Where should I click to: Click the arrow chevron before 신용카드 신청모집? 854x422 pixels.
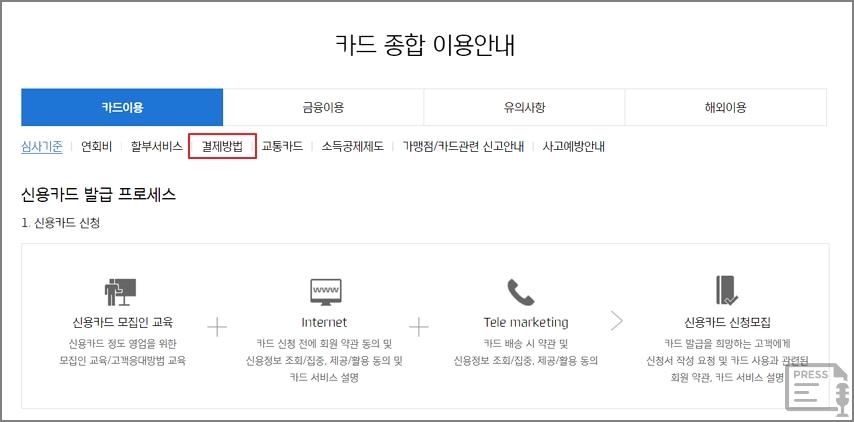pos(617,321)
